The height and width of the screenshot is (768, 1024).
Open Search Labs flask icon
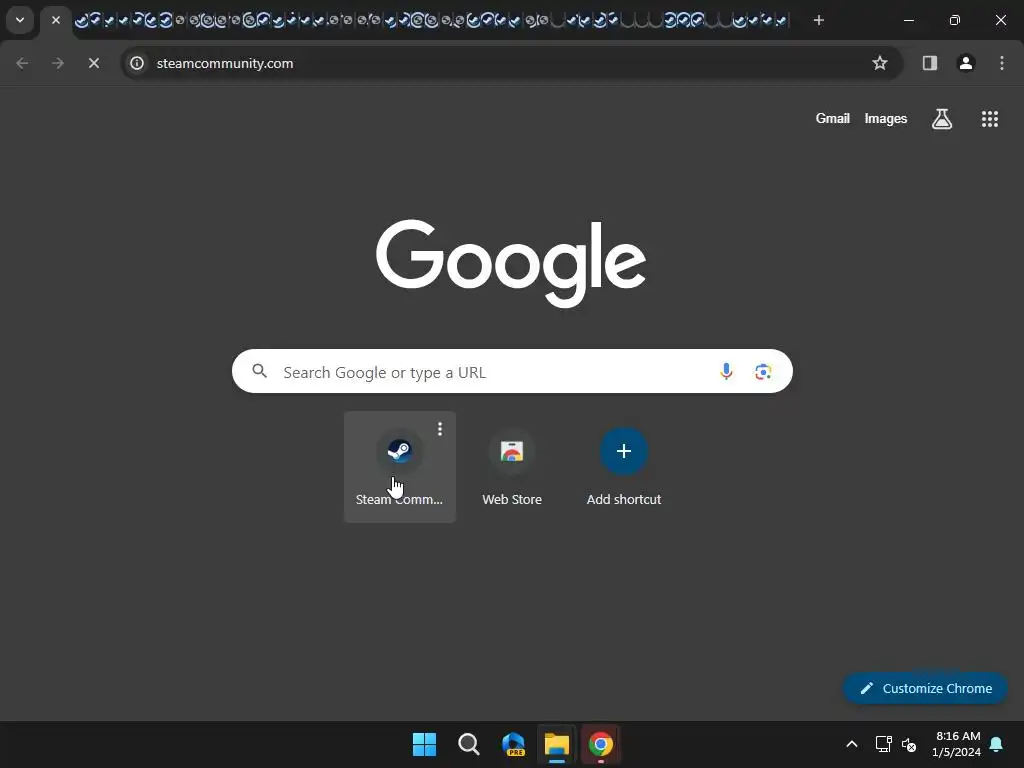(942, 119)
